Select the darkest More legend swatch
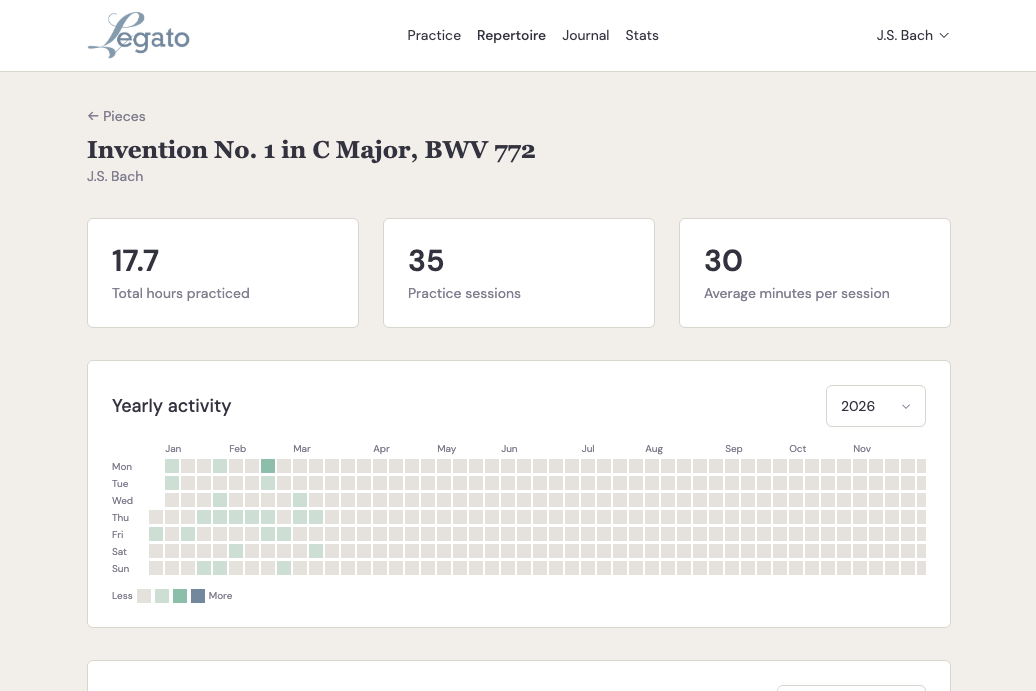 tap(198, 595)
